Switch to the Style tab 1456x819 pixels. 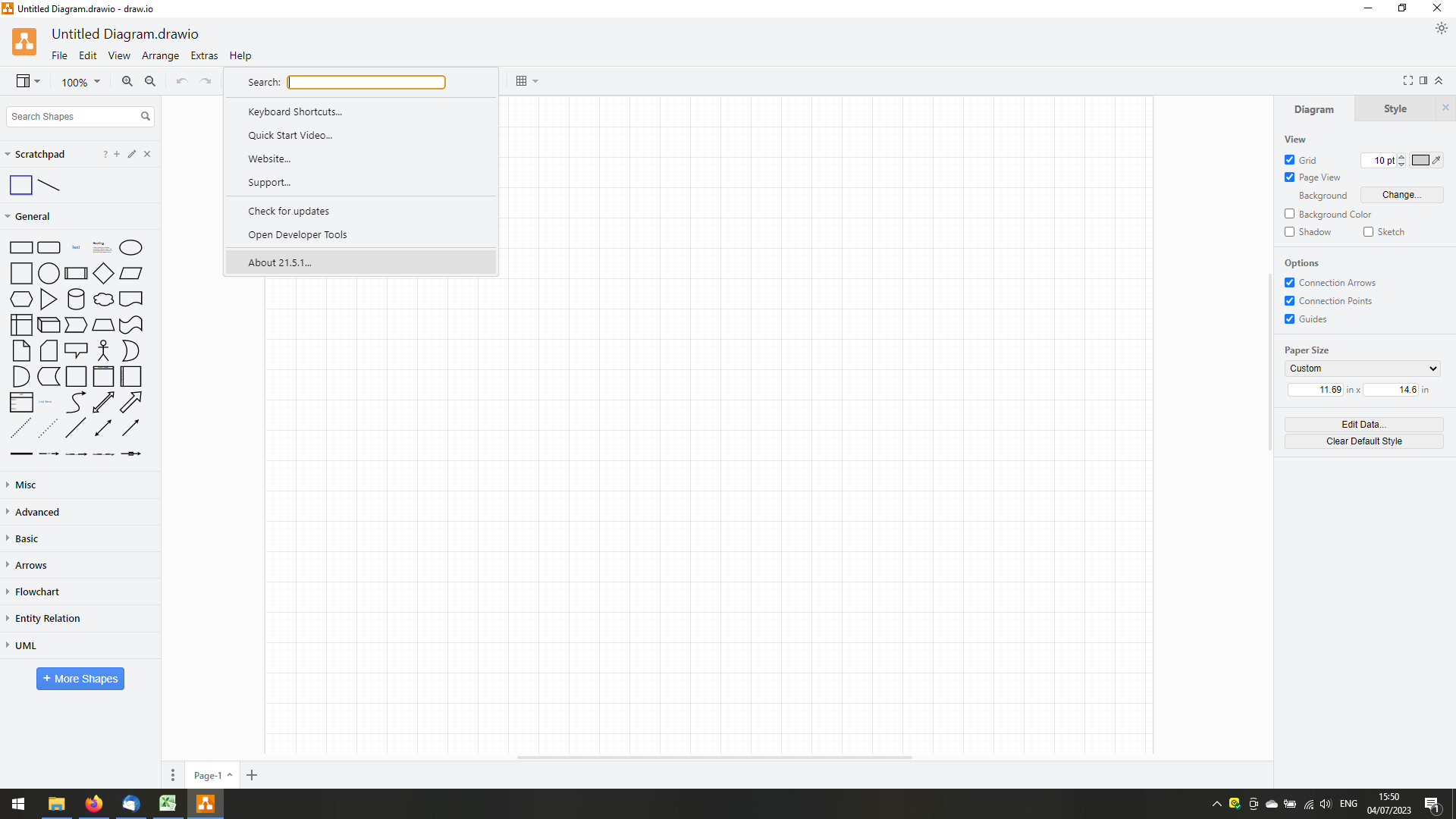click(x=1395, y=108)
